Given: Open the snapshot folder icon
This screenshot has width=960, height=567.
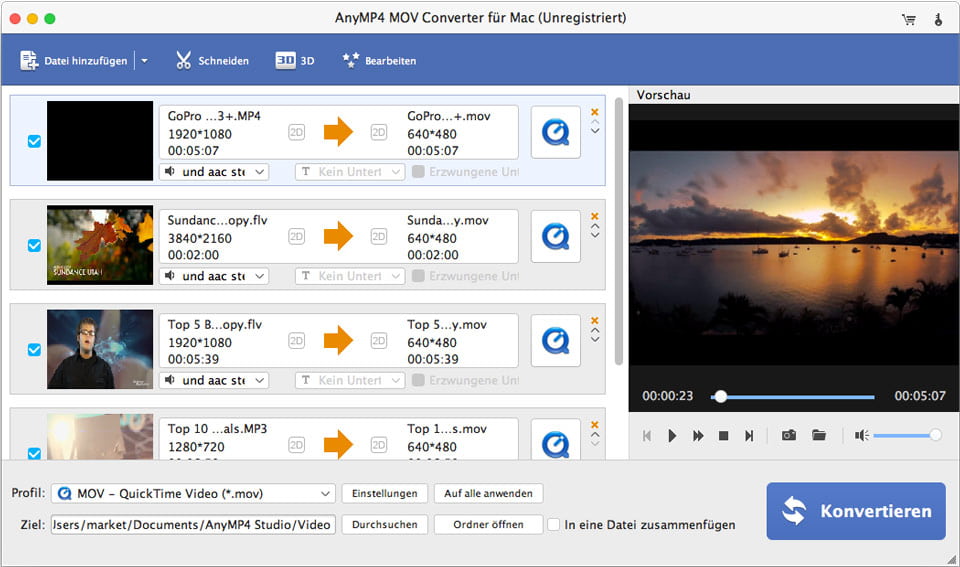Looking at the screenshot, I should [819, 435].
